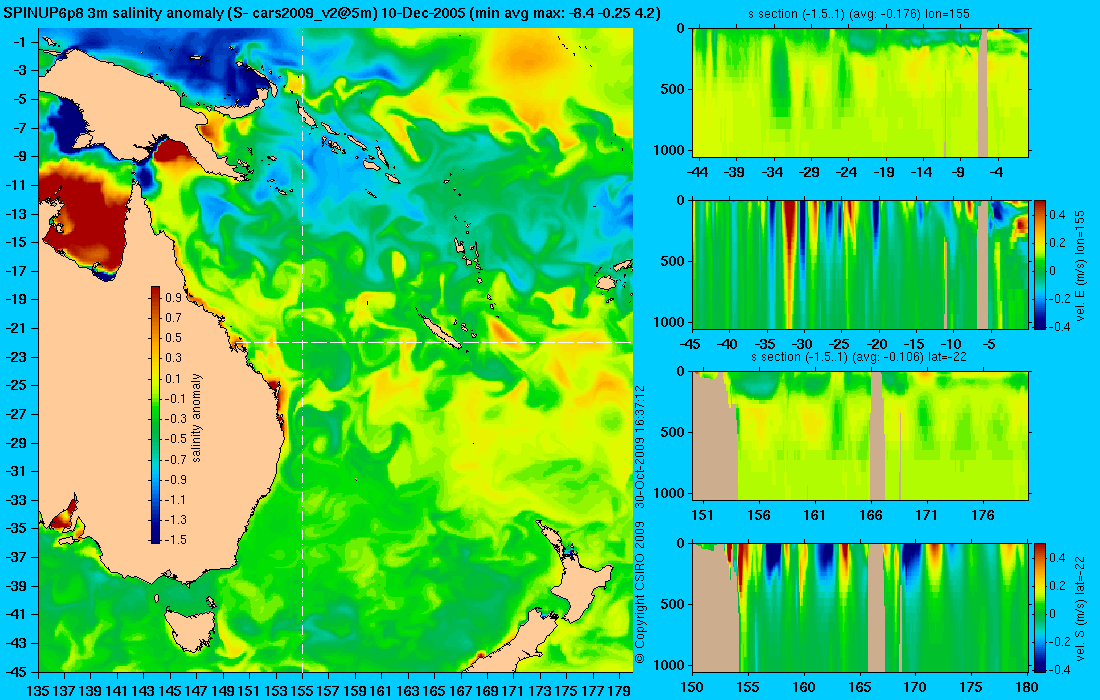Click the eastward velocity section plot
This screenshot has height=700, width=1100.
click(861, 264)
